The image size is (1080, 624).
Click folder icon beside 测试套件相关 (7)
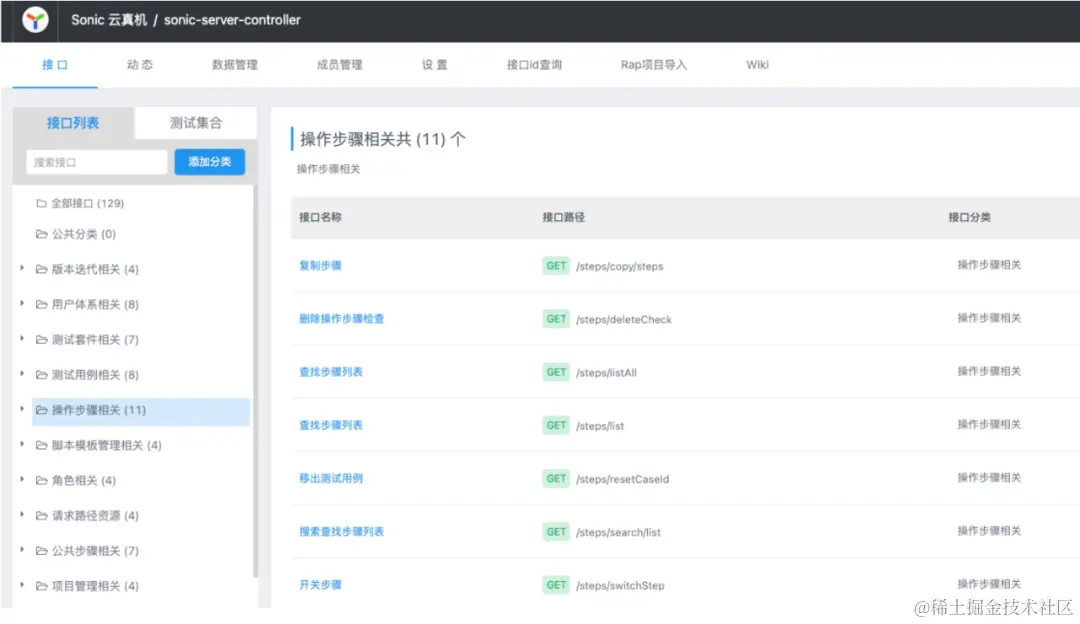(41, 340)
